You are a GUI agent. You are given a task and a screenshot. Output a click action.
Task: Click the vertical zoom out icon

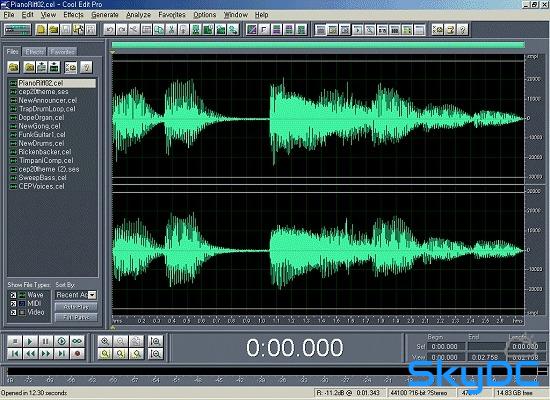[155, 354]
